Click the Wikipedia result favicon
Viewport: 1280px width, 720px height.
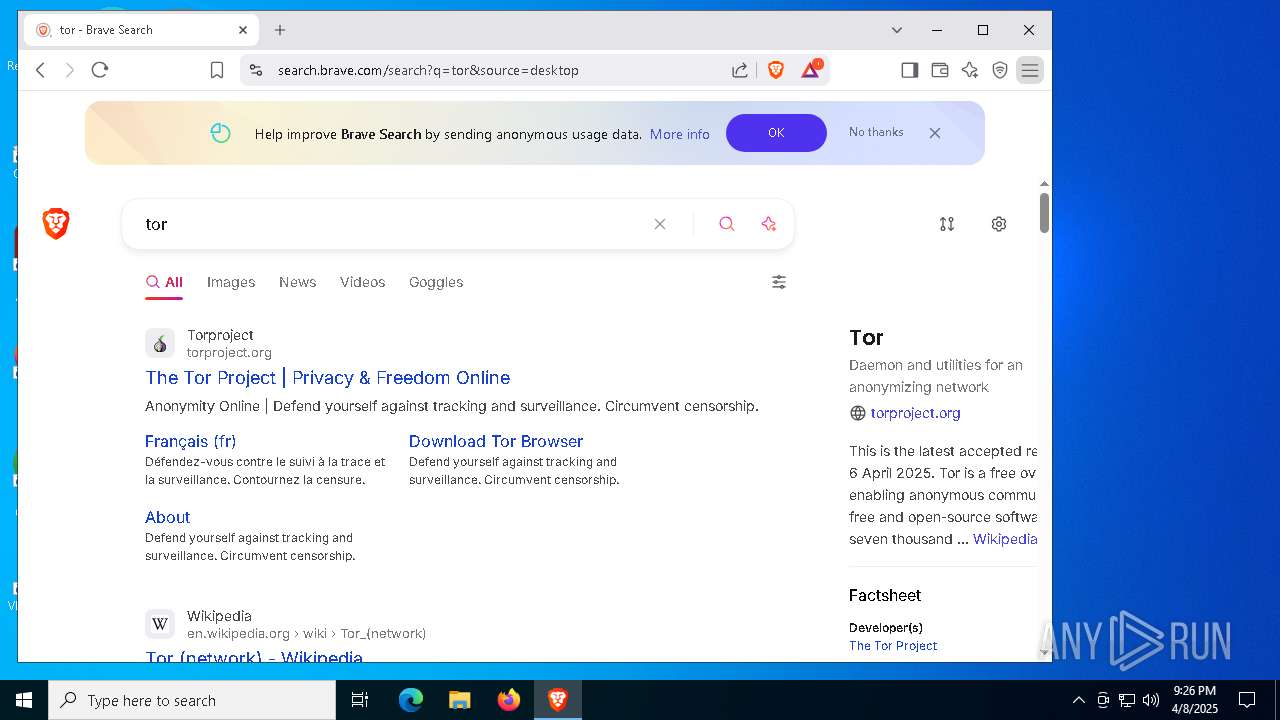pos(160,624)
